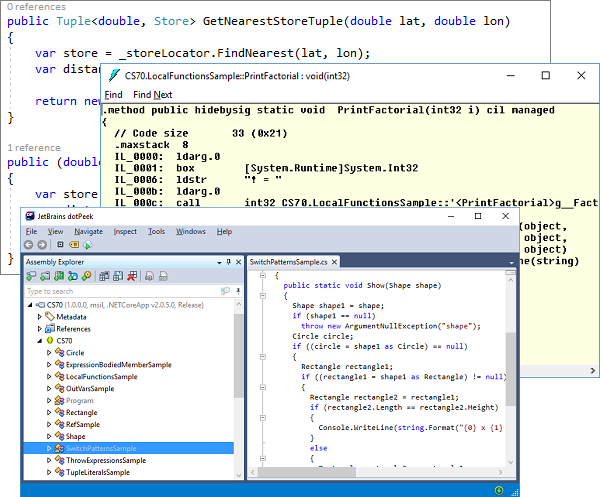Screen dimensions: 600x497
Task: Expand the References node
Action: coord(39,329)
